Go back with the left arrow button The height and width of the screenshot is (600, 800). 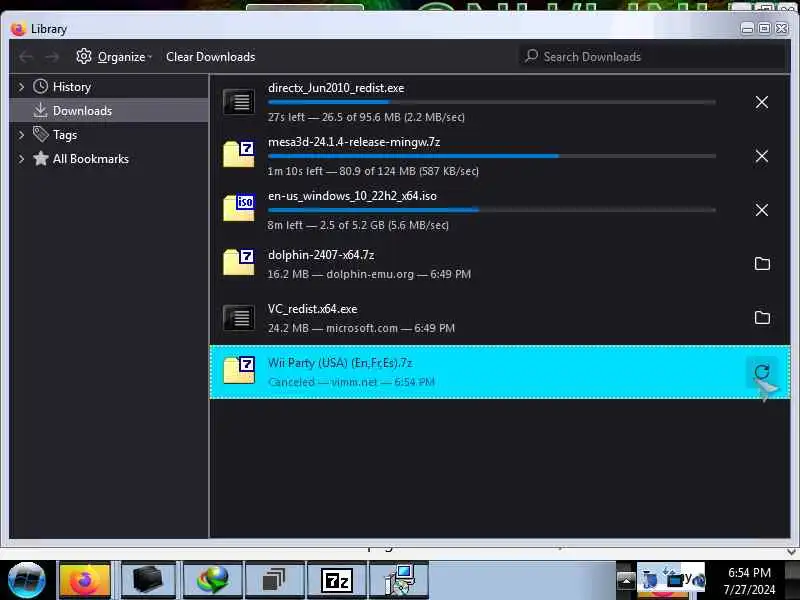[27, 57]
